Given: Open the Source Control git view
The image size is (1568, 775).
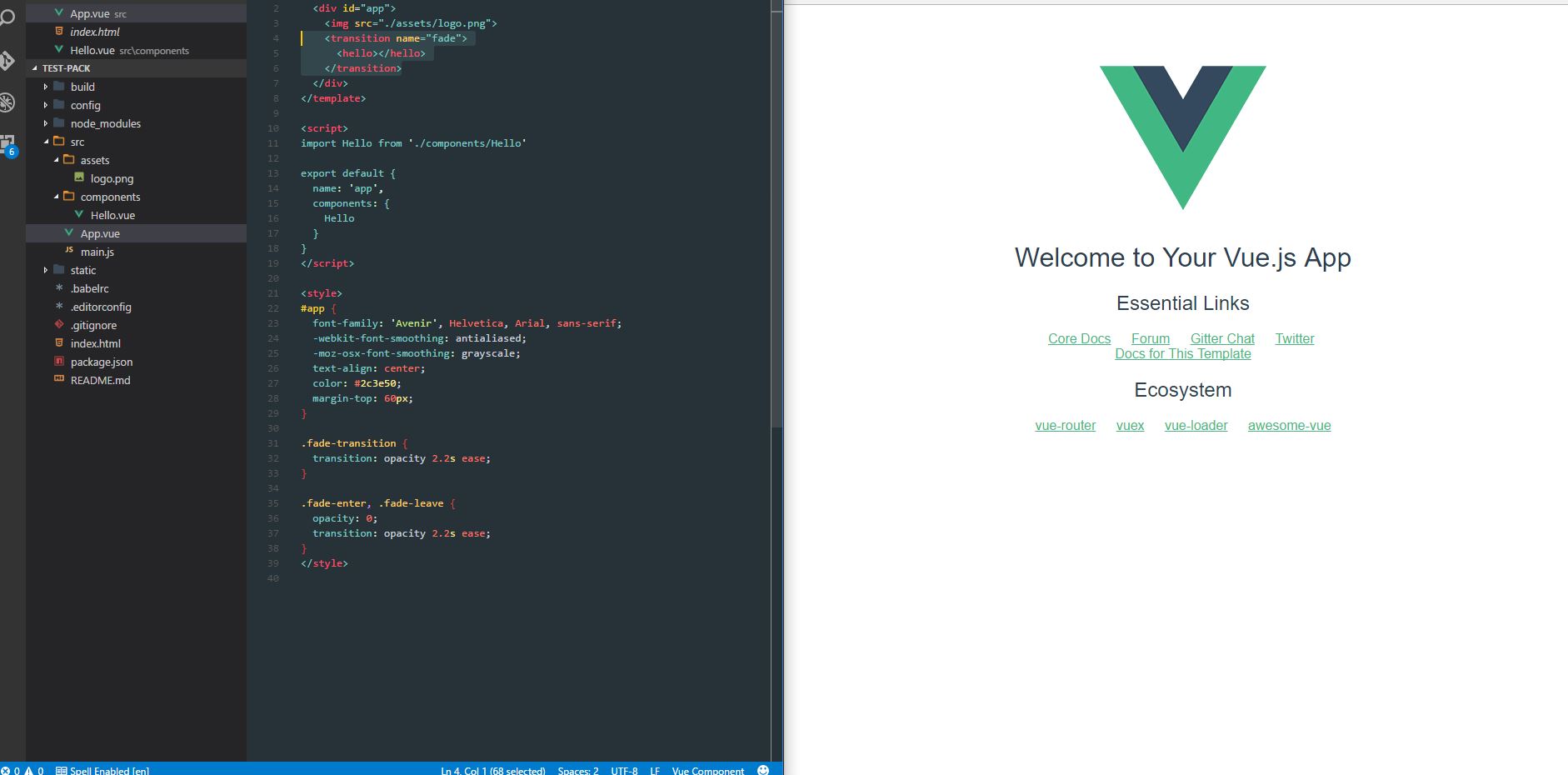Looking at the screenshot, I should pos(7,61).
